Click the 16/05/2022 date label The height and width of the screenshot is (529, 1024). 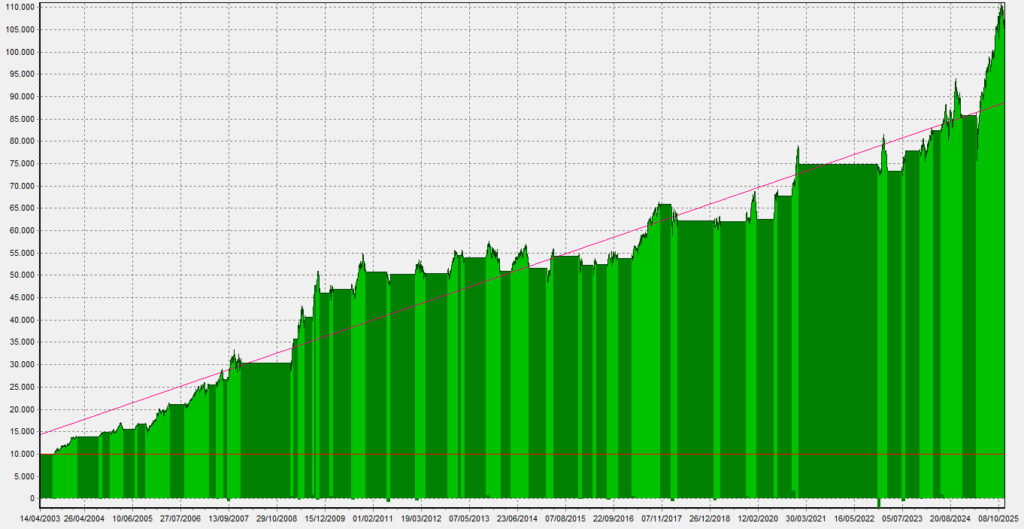855,519
